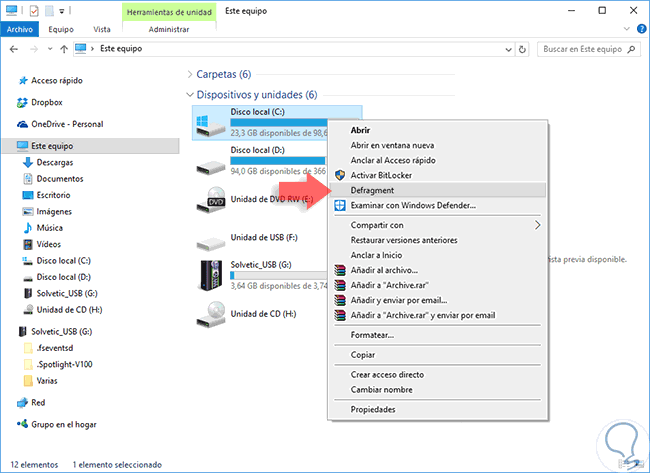Expand the ribbon with the chevron
Screen dimensions: 650x473
625,30
